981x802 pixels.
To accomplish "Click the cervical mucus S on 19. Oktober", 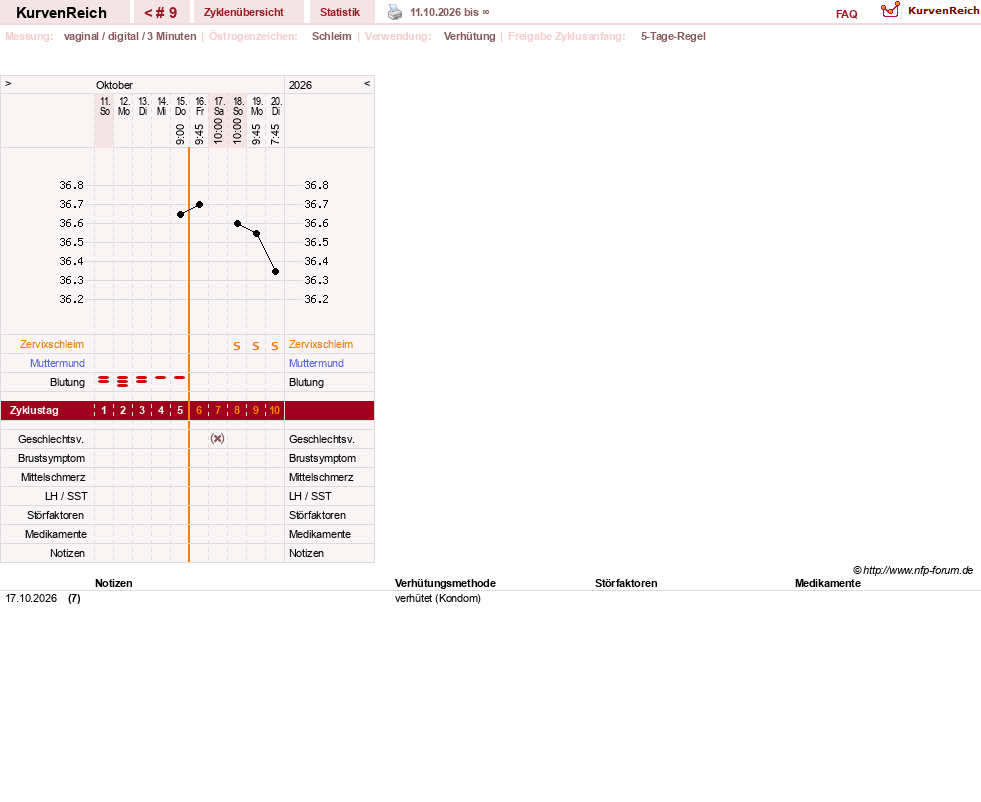I will 256,346.
